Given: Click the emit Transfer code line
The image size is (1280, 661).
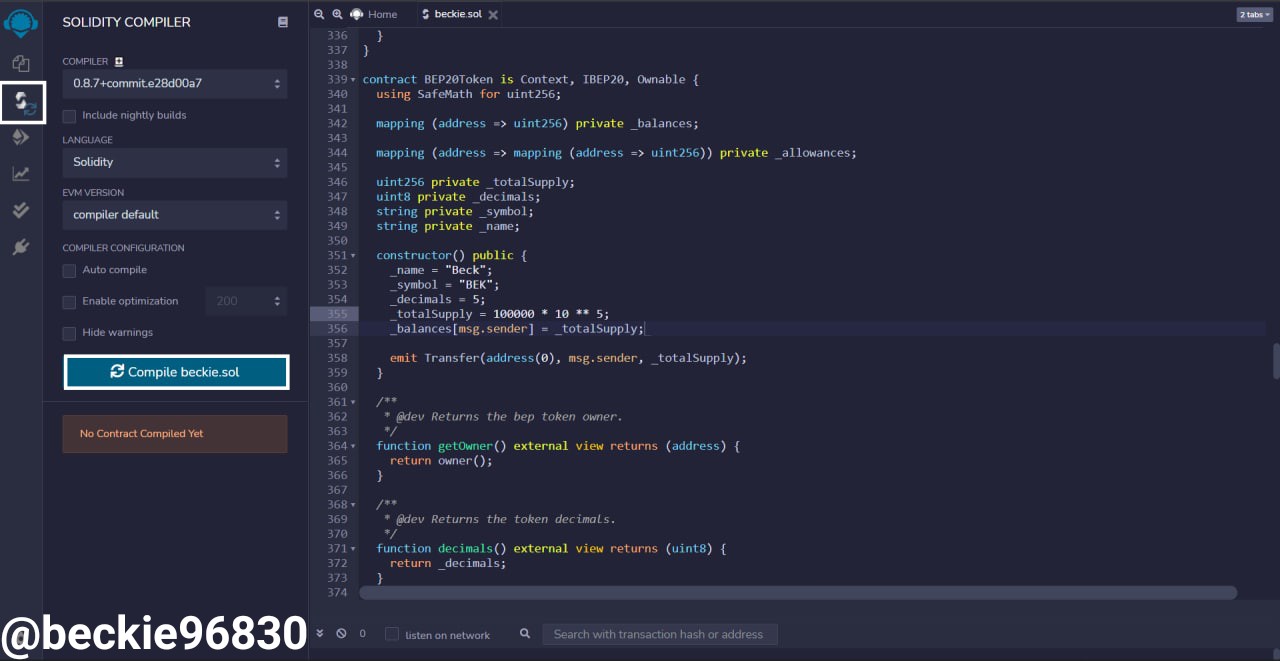Looking at the screenshot, I should click(568, 358).
